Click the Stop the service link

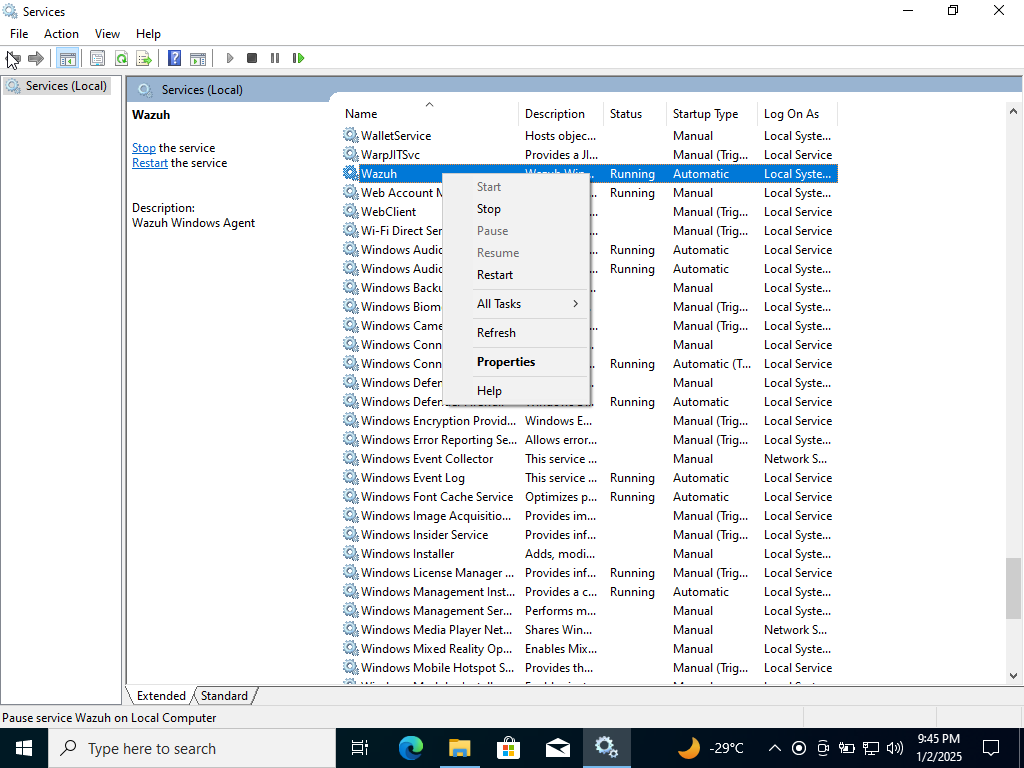point(144,148)
